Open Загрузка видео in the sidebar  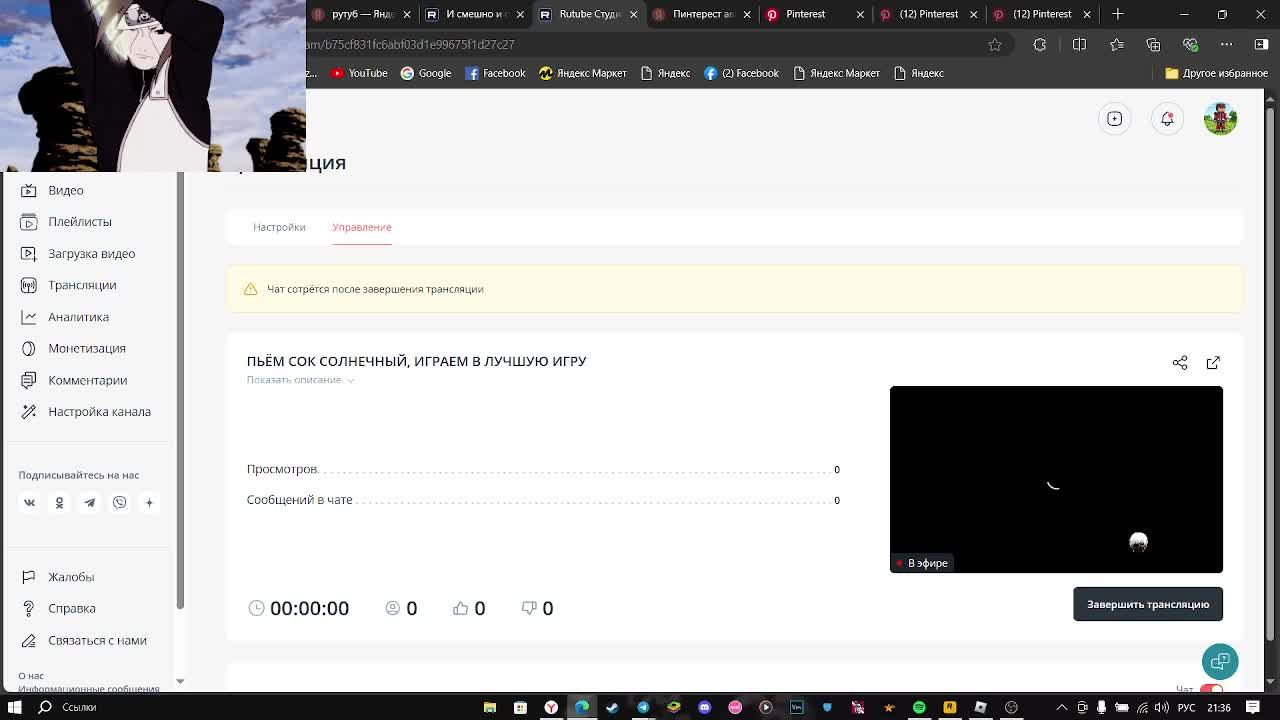coord(91,254)
